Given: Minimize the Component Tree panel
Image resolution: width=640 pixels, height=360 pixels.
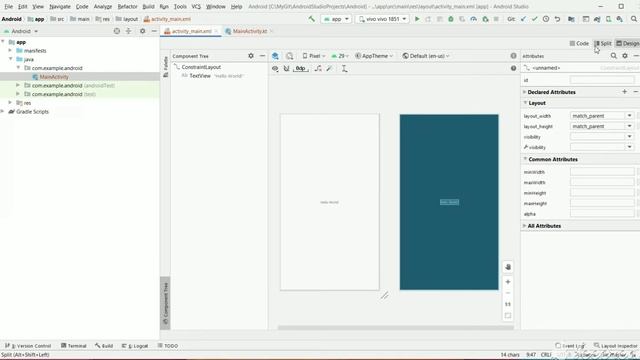Looking at the screenshot, I should click(262, 56).
